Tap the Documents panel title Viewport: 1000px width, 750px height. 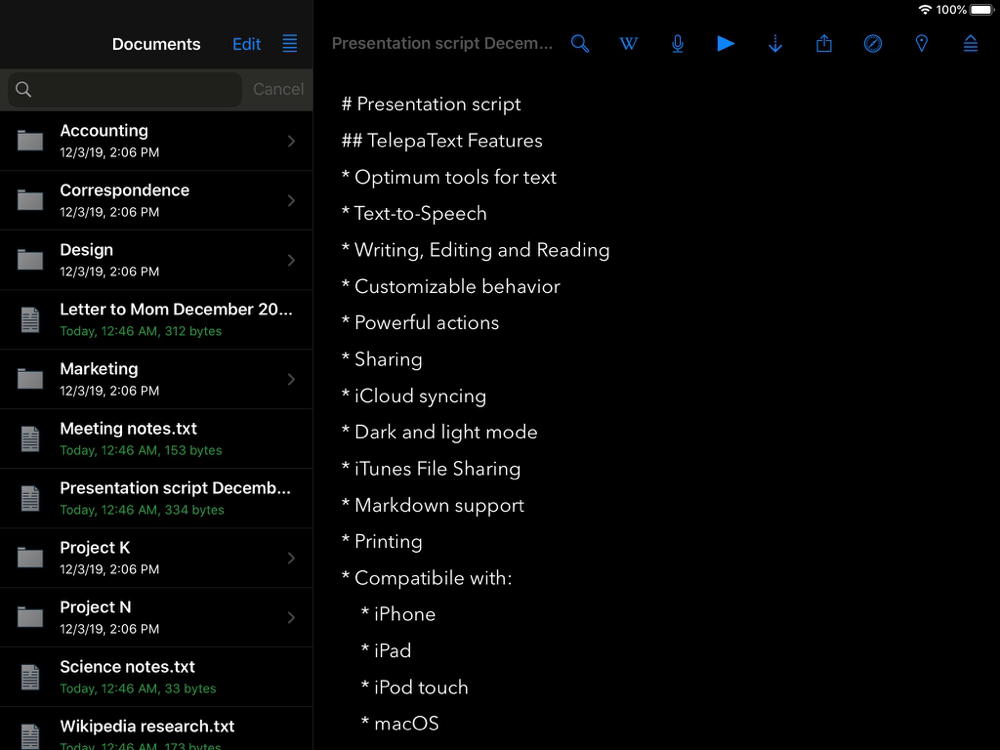pyautogui.click(x=156, y=44)
